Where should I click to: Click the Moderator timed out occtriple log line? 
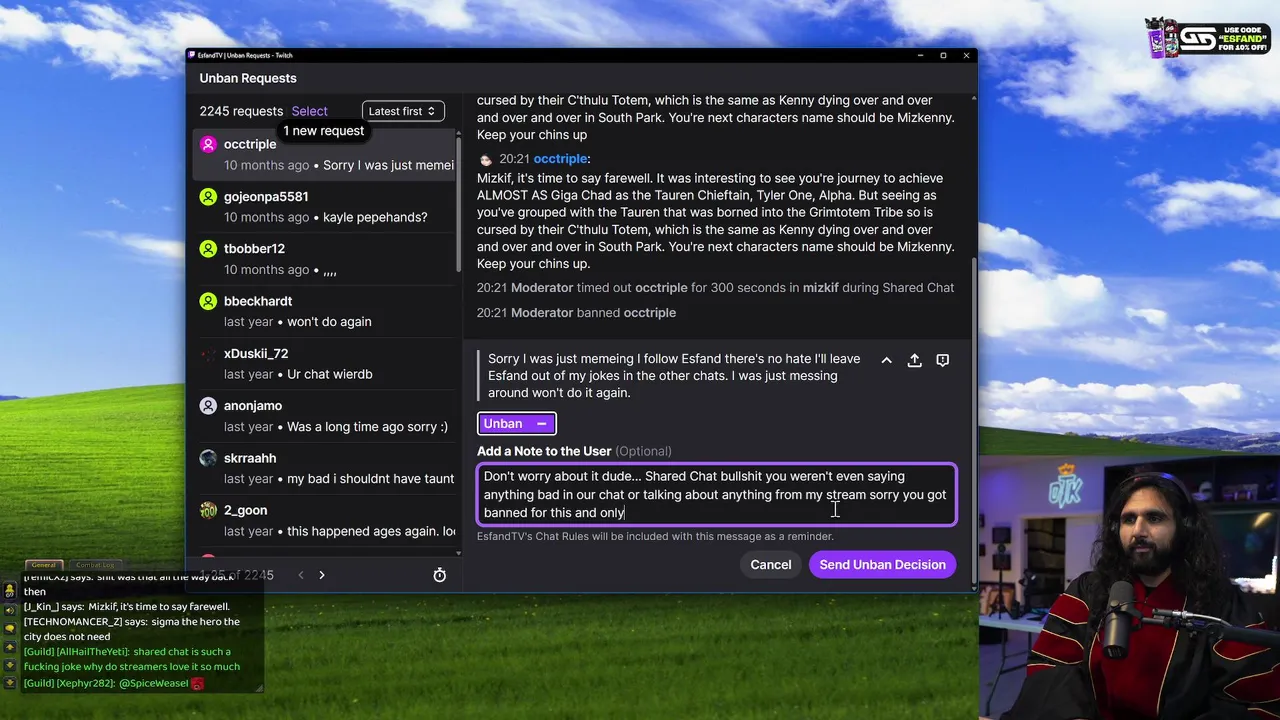tap(715, 288)
